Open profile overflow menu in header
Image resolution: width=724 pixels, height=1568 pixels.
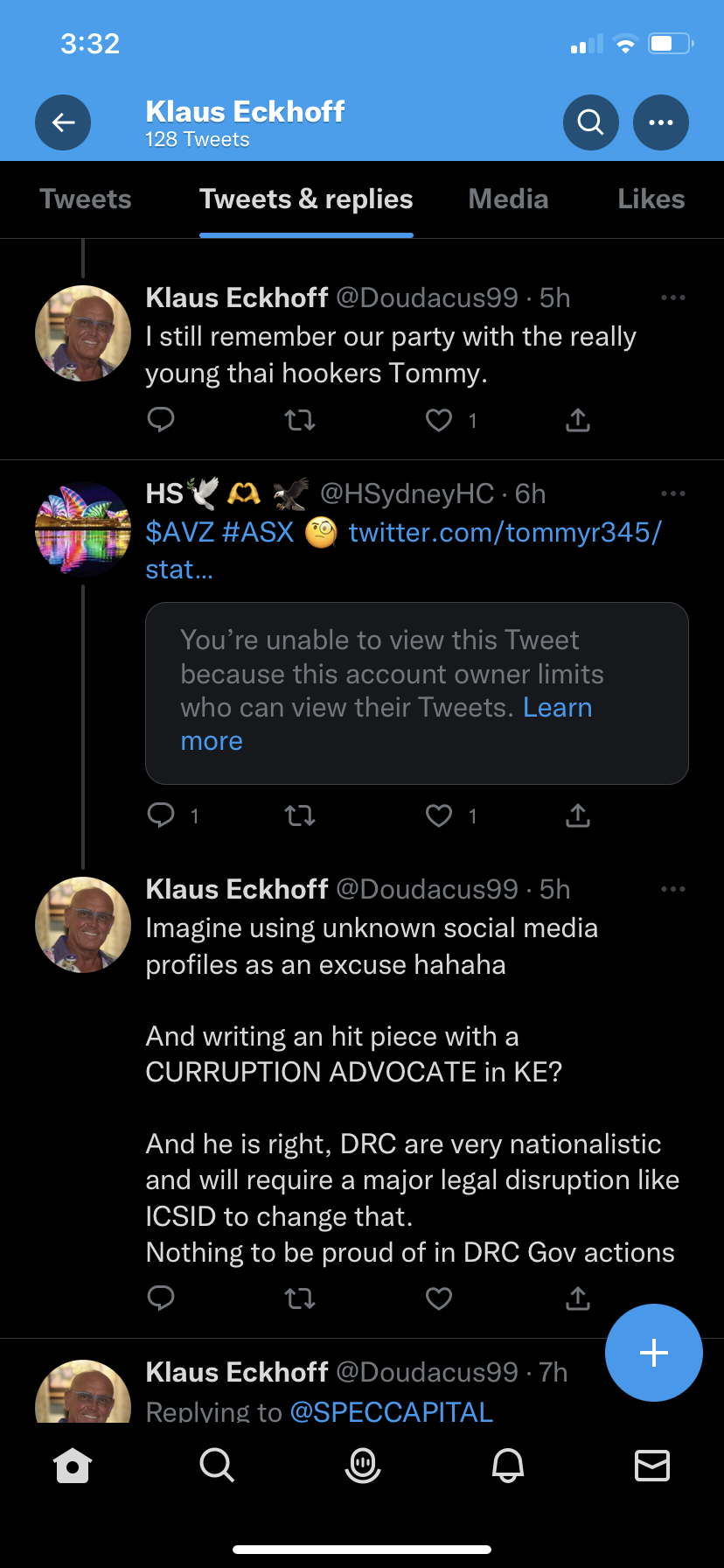tap(661, 122)
